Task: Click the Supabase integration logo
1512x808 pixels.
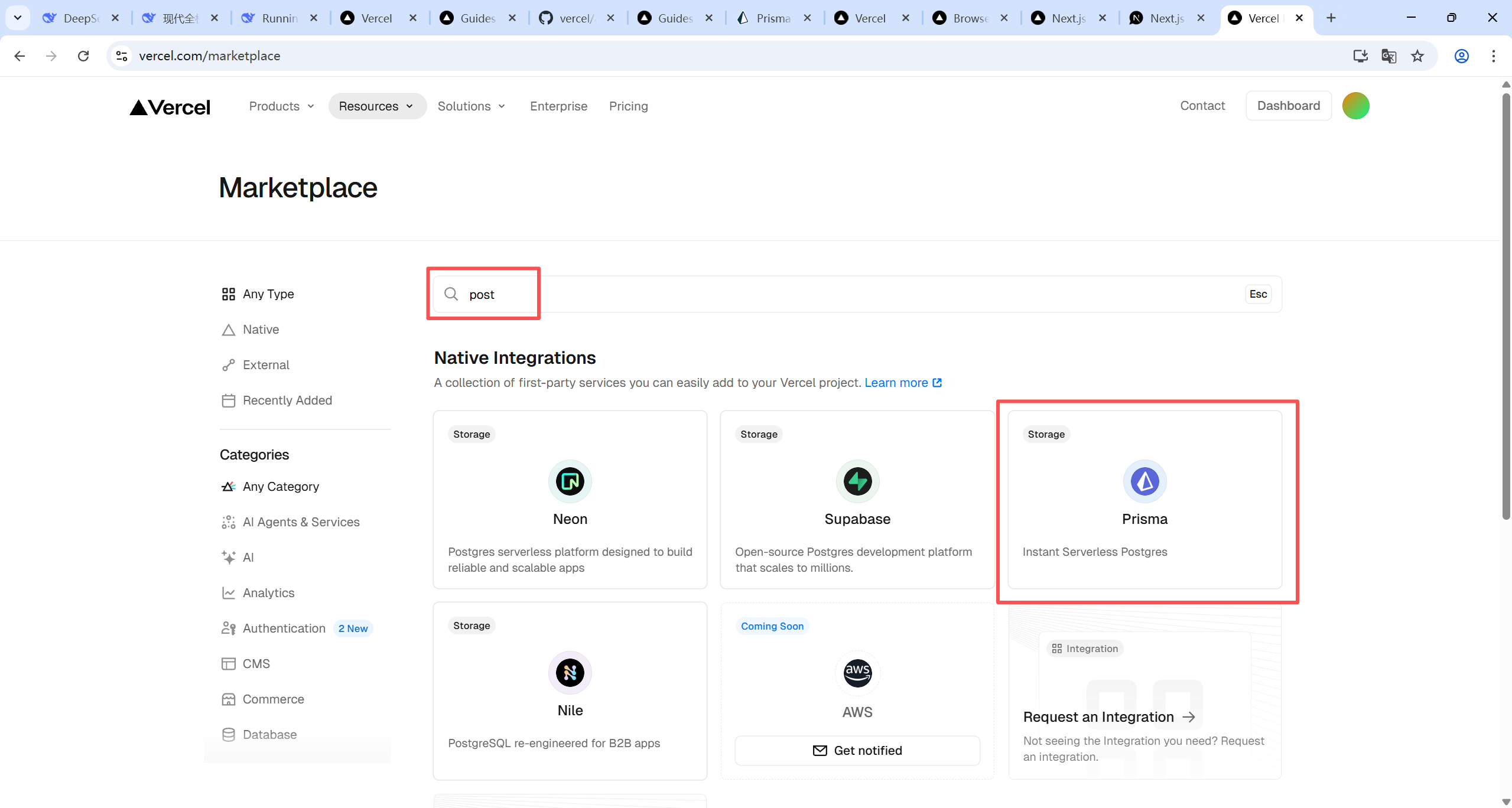Action: 857,481
